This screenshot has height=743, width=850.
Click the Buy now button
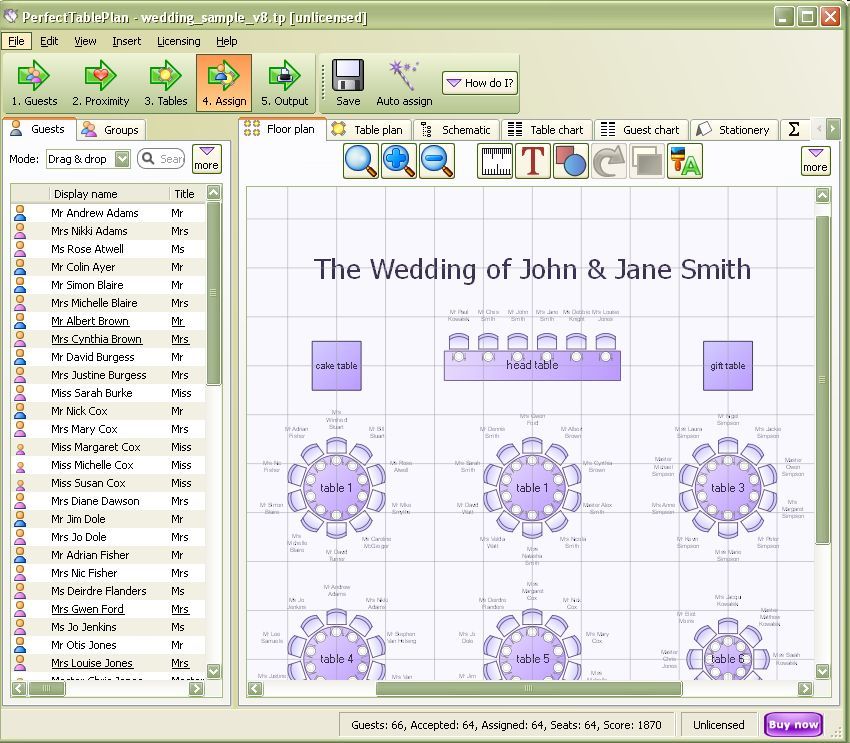coord(794,725)
